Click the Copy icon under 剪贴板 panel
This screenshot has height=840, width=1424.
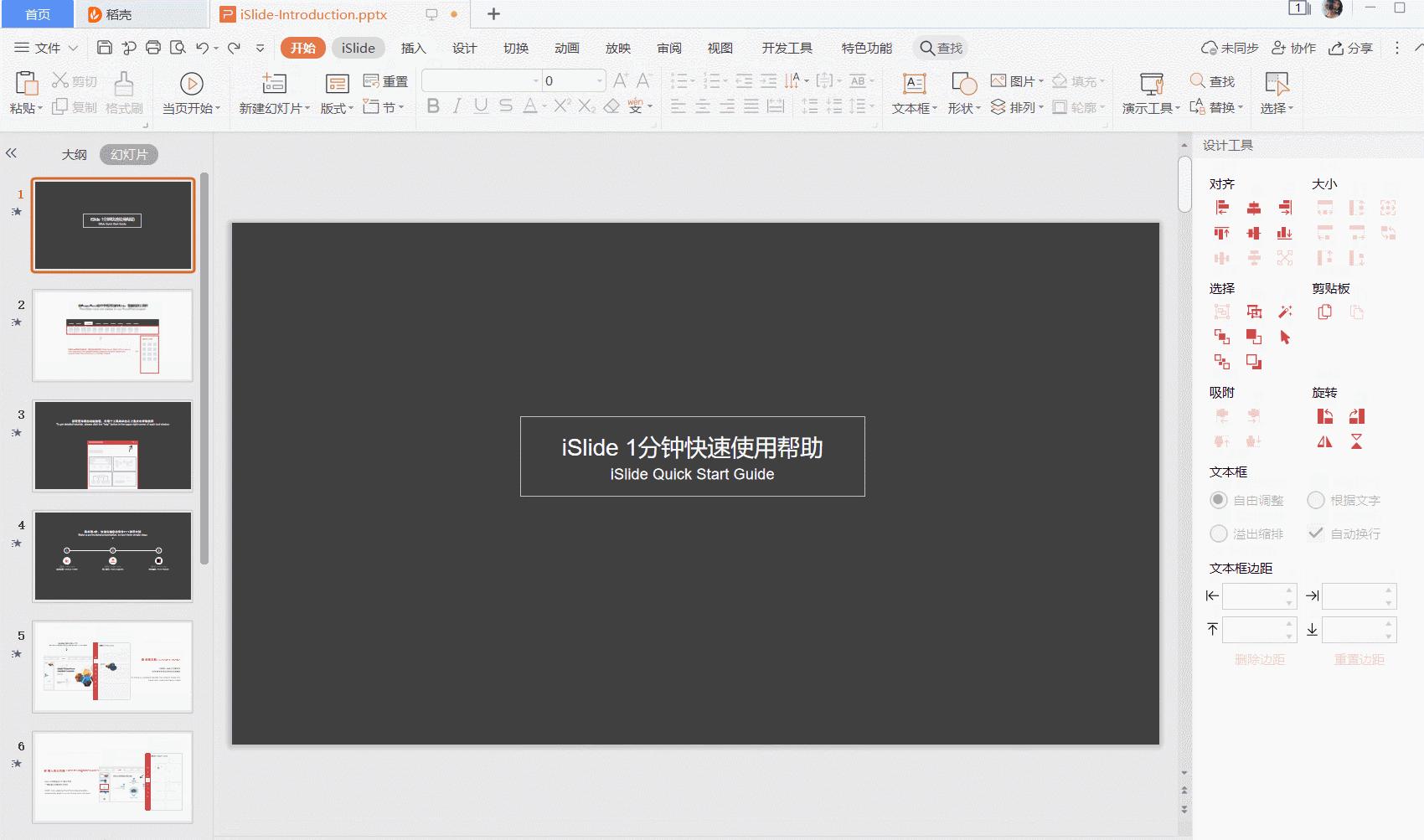pyautogui.click(x=1325, y=312)
